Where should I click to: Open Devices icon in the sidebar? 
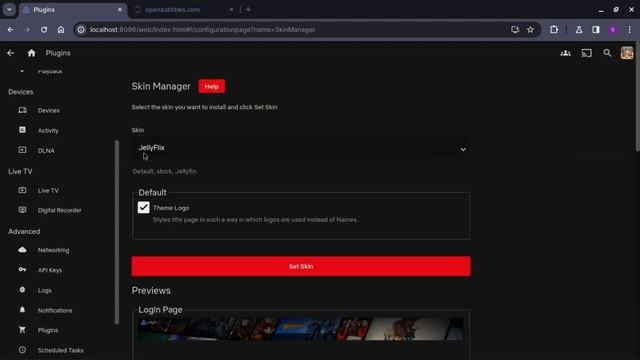(x=22, y=110)
